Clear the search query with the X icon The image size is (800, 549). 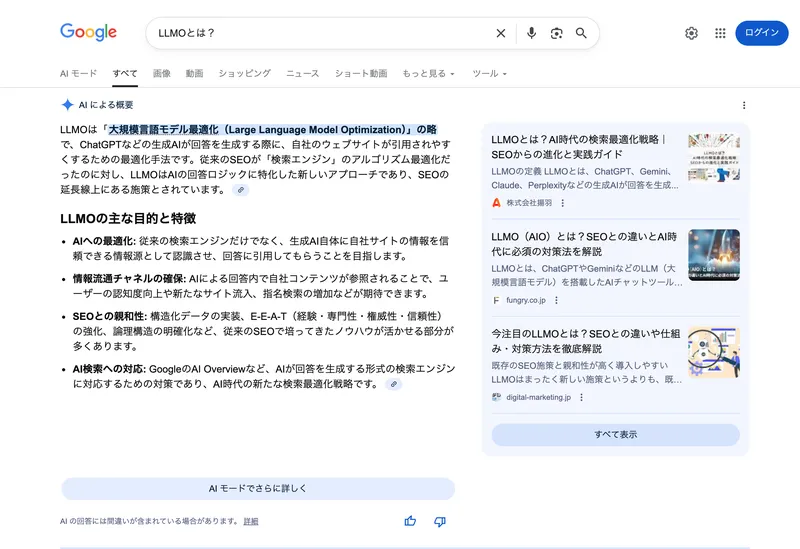[x=501, y=33]
